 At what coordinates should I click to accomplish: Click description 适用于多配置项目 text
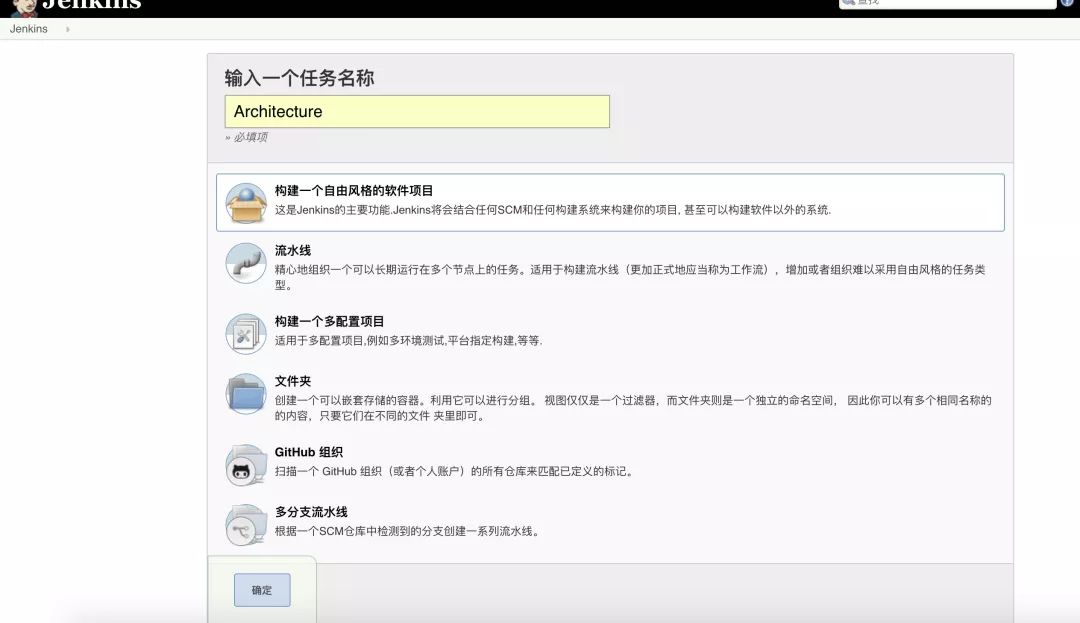coord(408,341)
